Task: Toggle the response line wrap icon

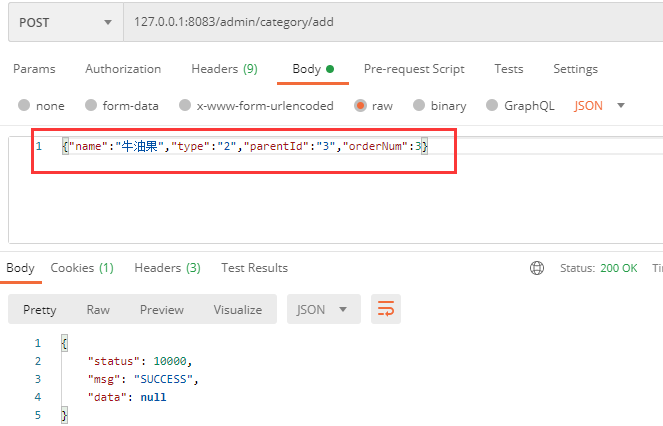Action: click(x=386, y=309)
